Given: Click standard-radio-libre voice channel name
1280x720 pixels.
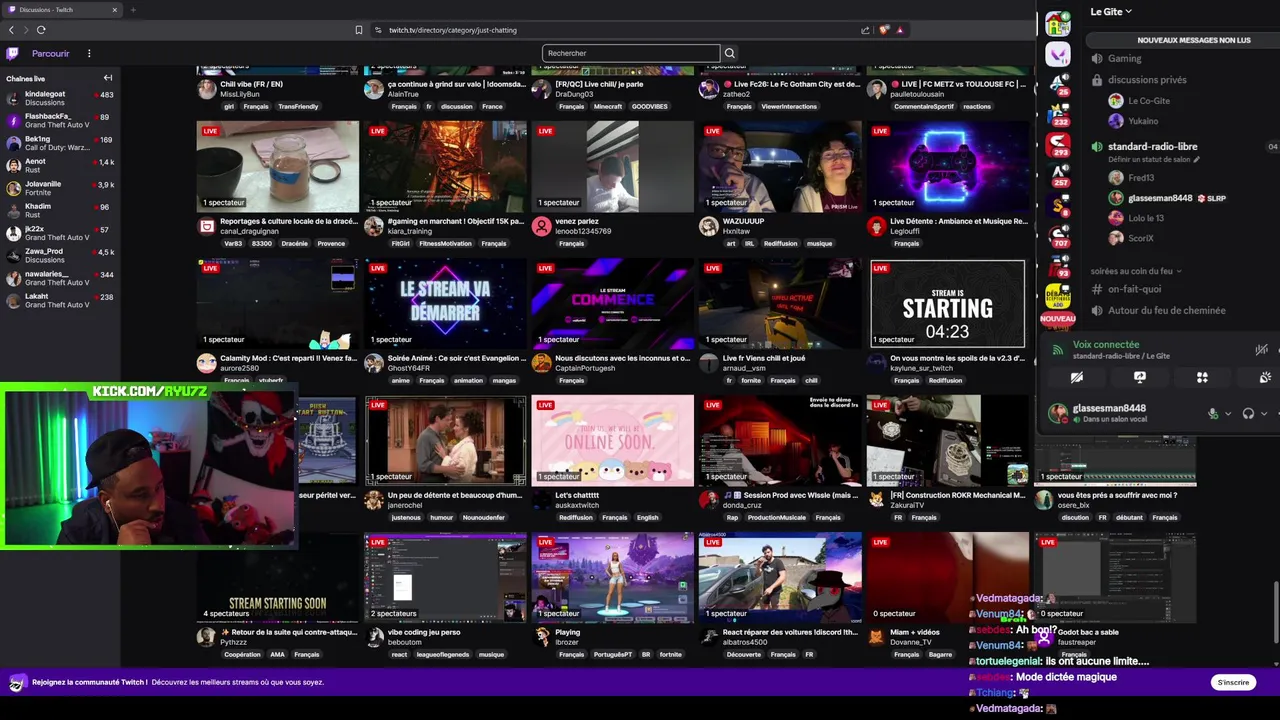Looking at the screenshot, I should (x=1152, y=147).
